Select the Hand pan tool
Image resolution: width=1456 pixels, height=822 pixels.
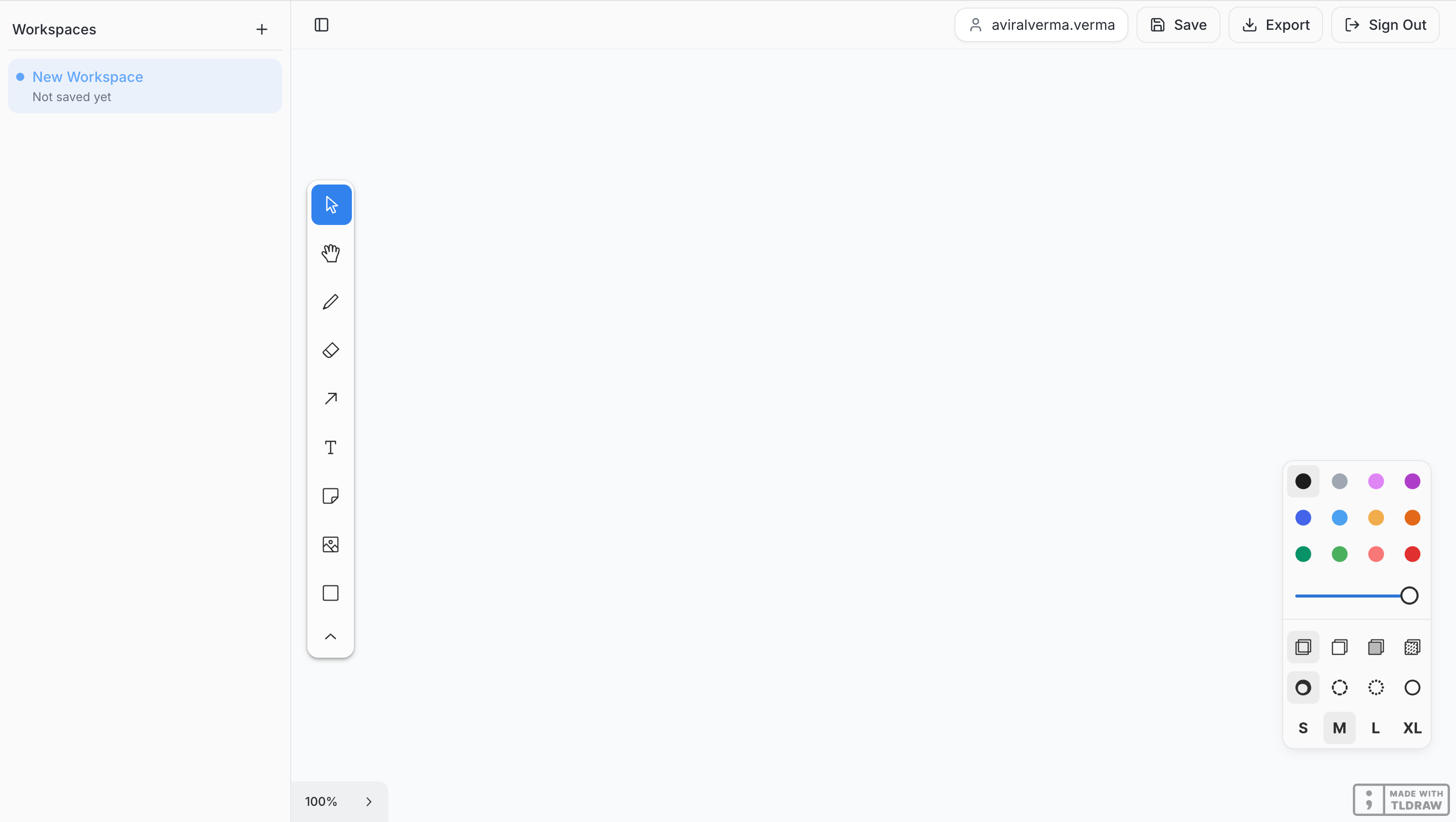click(x=331, y=253)
